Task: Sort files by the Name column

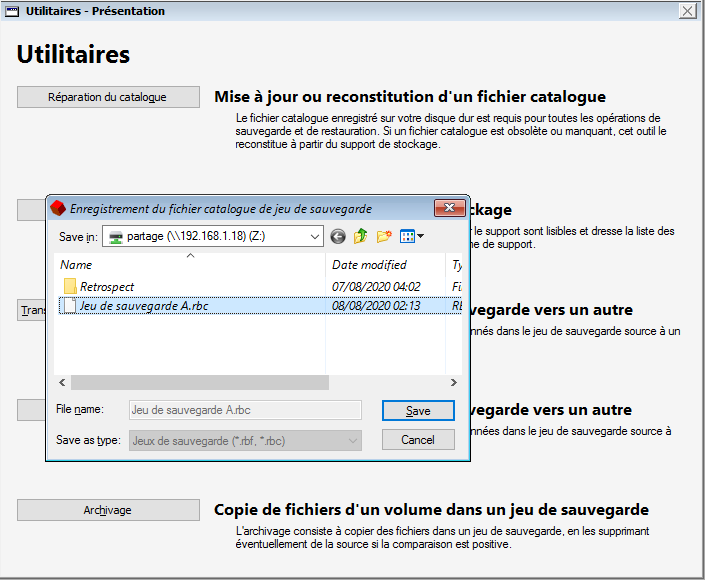Action: 76,265
